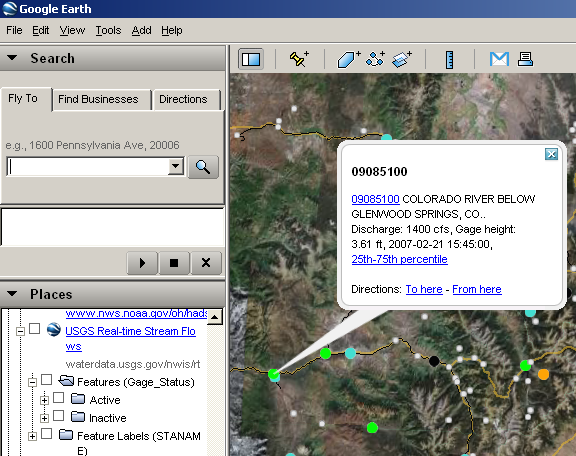This screenshot has height=456, width=576.
Task: Collapse the USGS Real-time Stream Flows node
Action: coord(21,331)
